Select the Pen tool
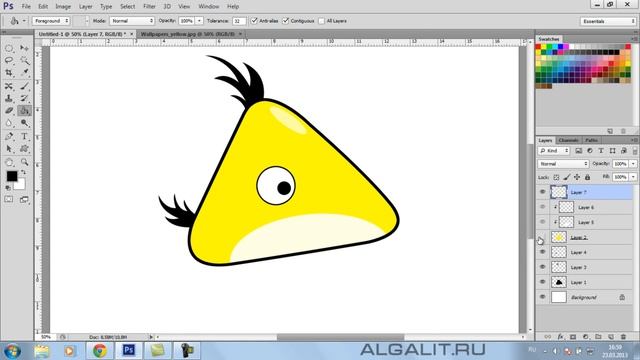 pyautogui.click(x=9, y=137)
